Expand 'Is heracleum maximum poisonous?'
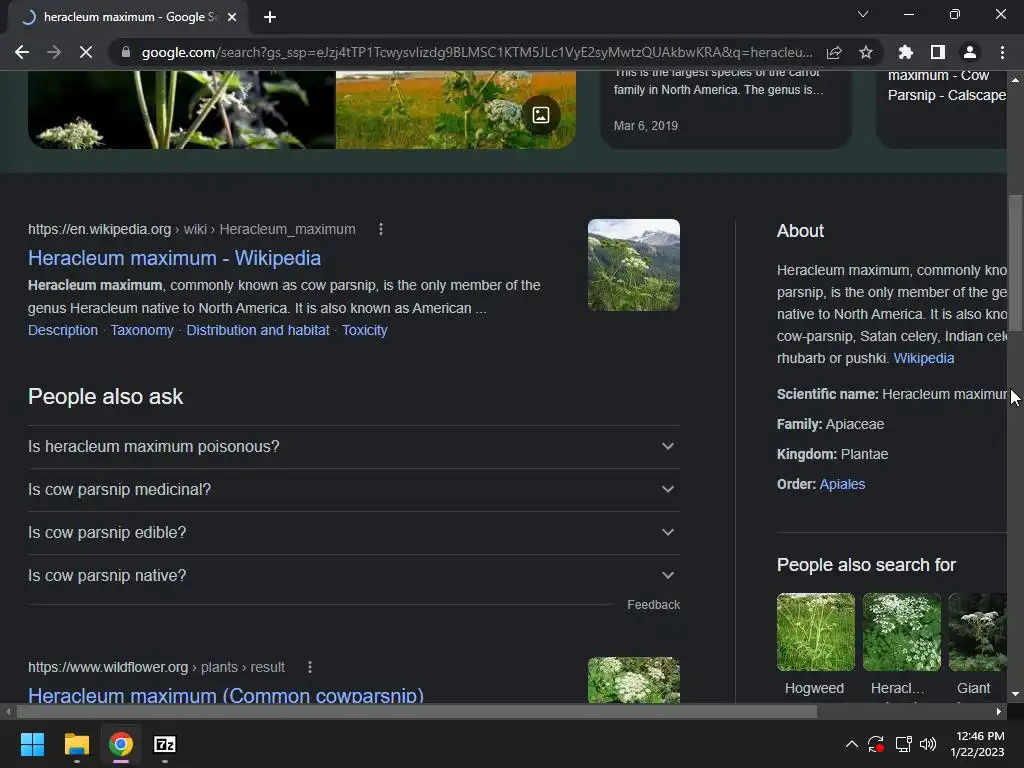Viewport: 1024px width, 768px height. 353,447
